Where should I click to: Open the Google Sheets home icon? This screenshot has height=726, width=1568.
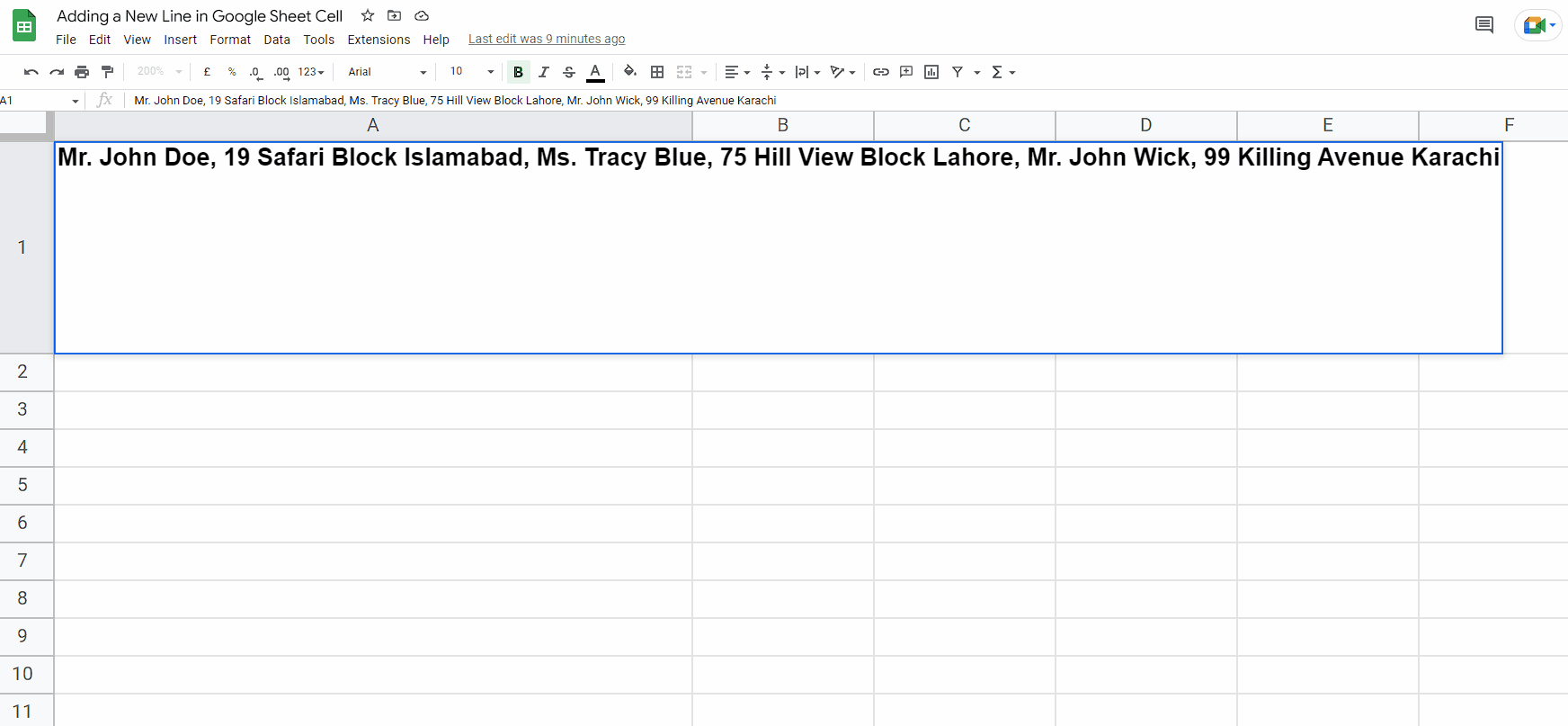pyautogui.click(x=24, y=26)
